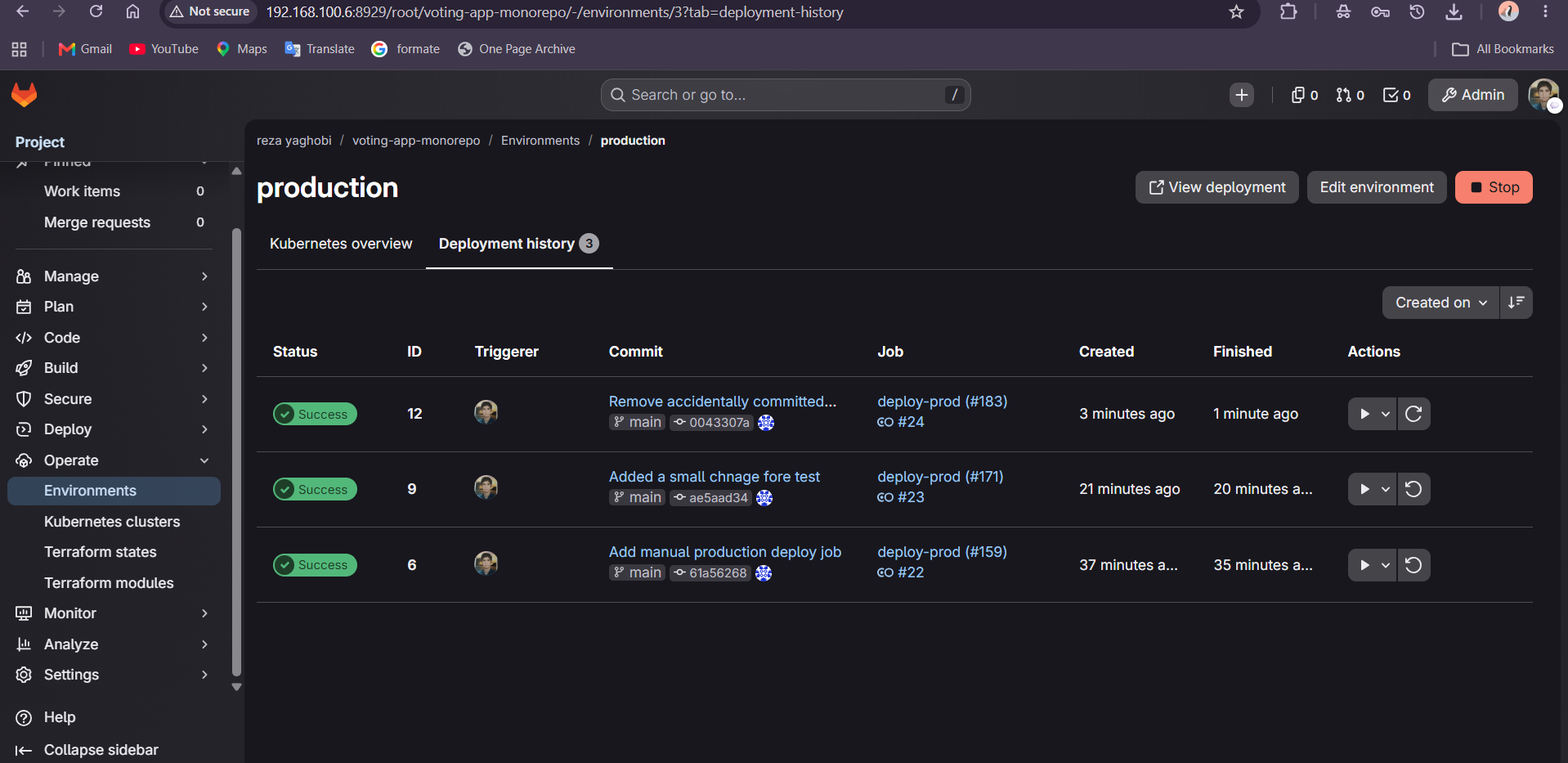Open Terraform states in sidebar
This screenshot has width=1568, height=763.
point(114,552)
